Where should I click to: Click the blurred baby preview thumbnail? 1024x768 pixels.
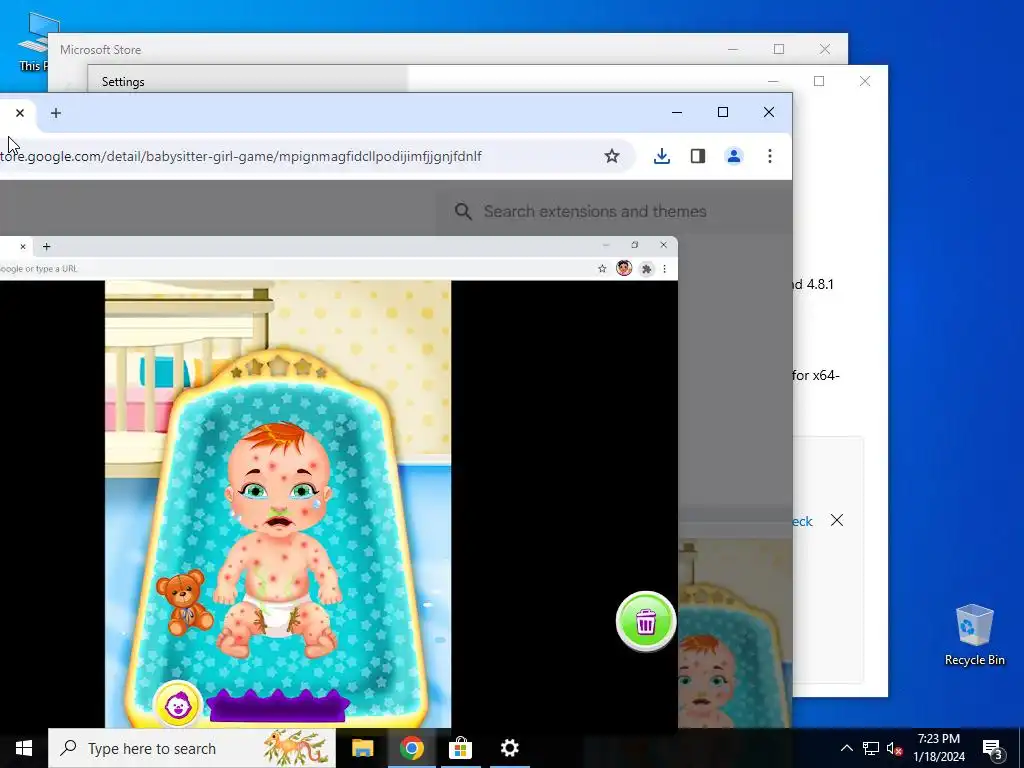pyautogui.click(x=735, y=633)
